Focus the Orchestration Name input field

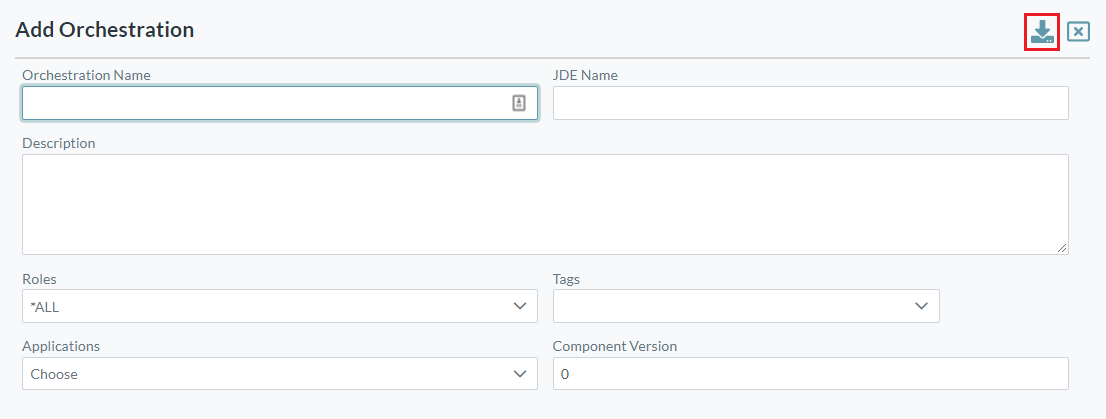click(x=265, y=103)
